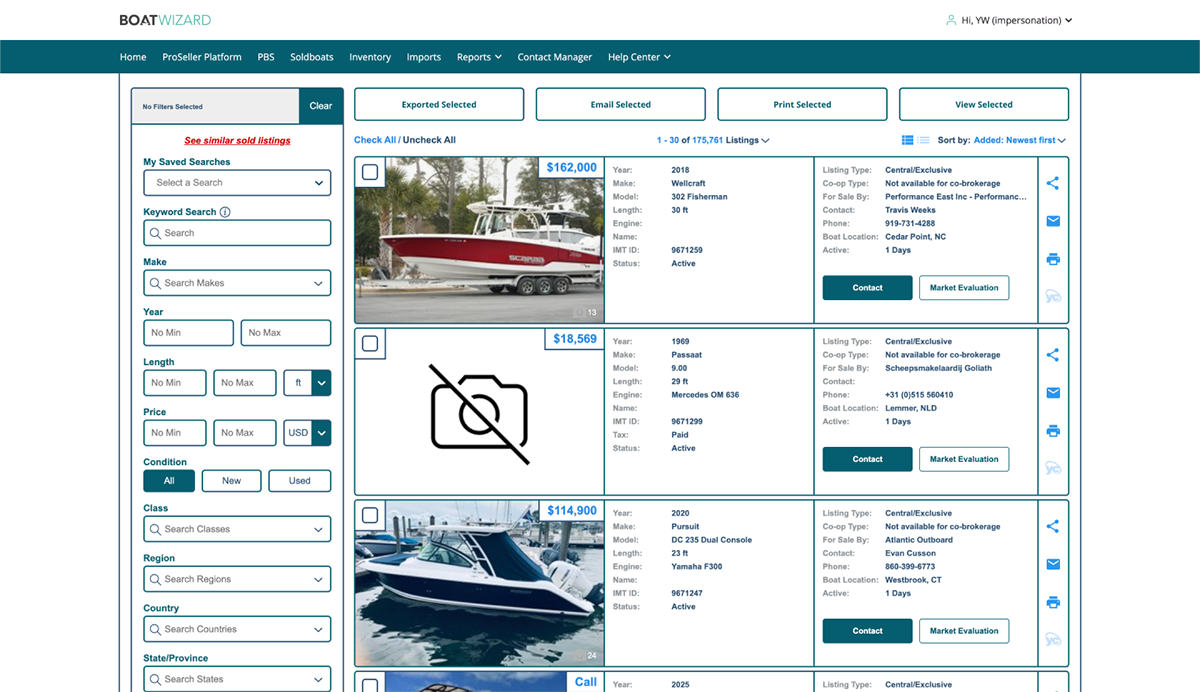1200x692 pixels.
Task: Click email icon for Wellcraft listing
Action: click(1052, 221)
